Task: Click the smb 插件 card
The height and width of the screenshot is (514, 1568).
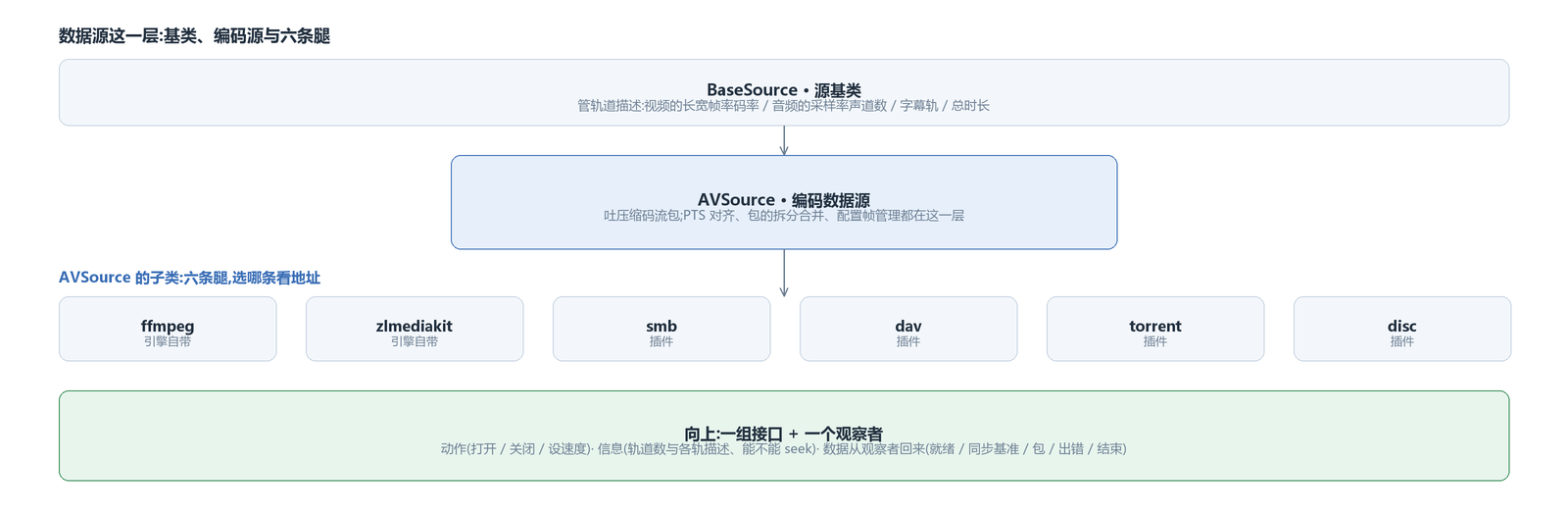Action: [661, 330]
